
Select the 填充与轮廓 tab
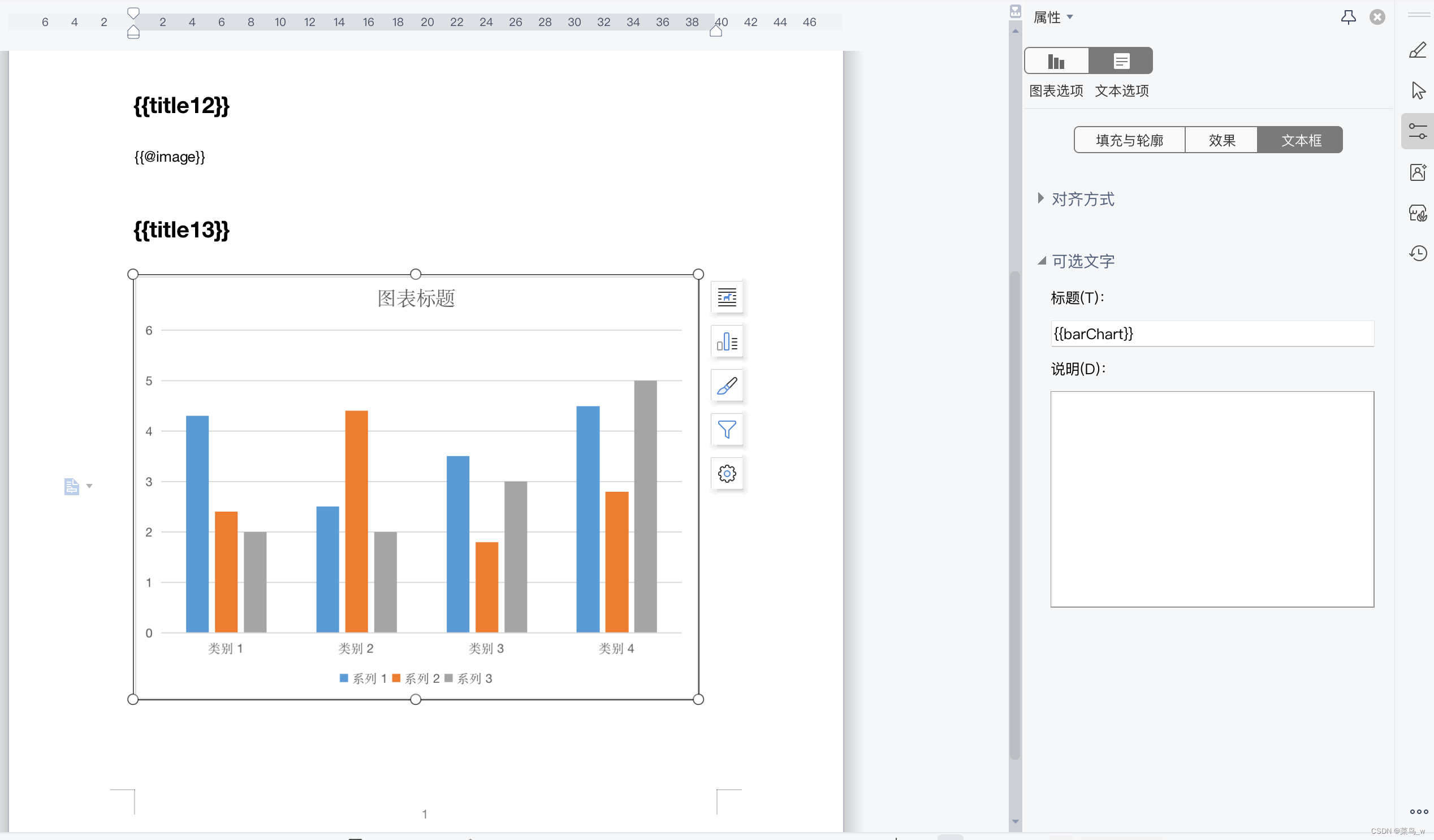(1130, 140)
